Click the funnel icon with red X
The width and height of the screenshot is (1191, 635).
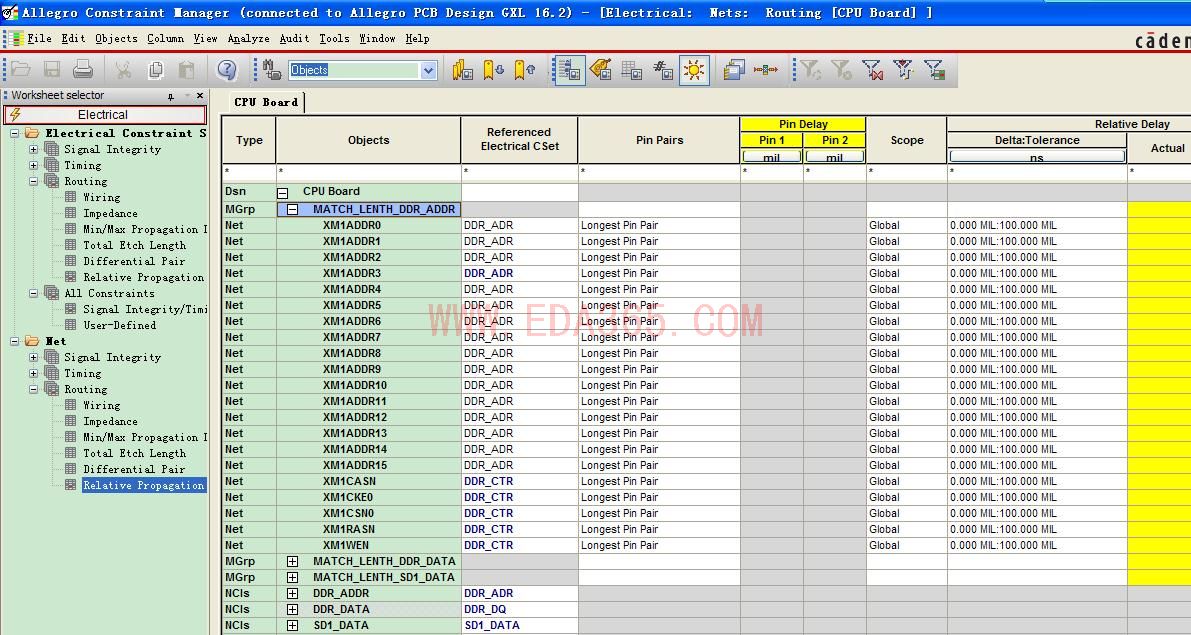tap(873, 70)
